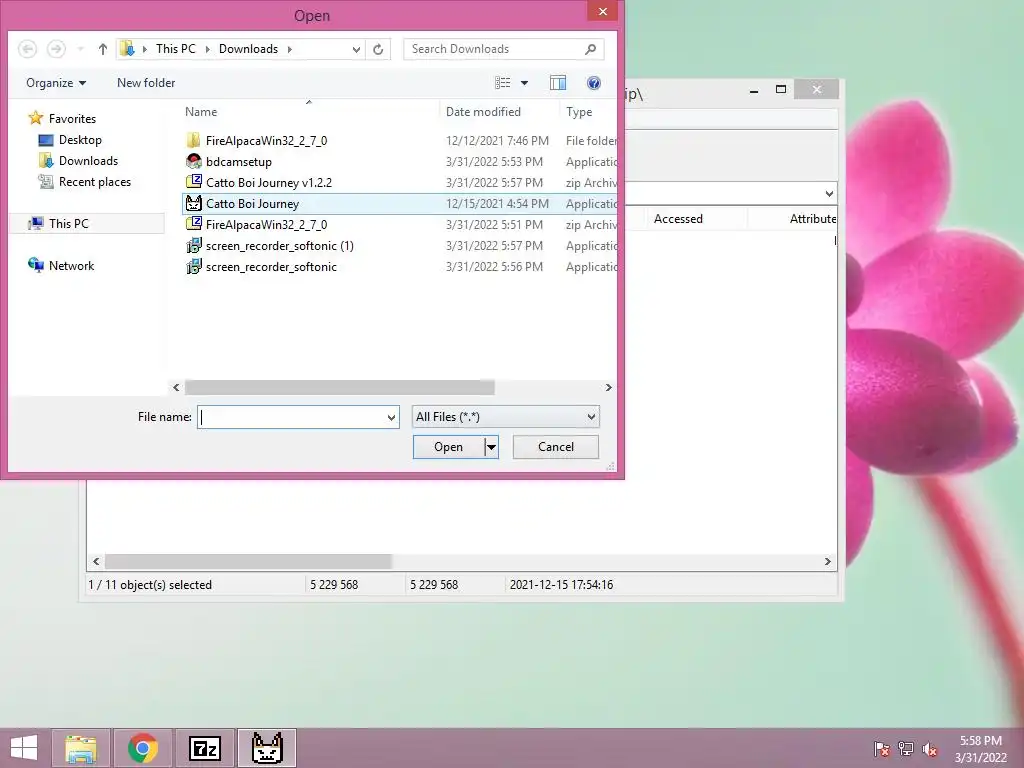This screenshot has height=768, width=1024.
Task: Click the File name text box
Action: (x=291, y=417)
